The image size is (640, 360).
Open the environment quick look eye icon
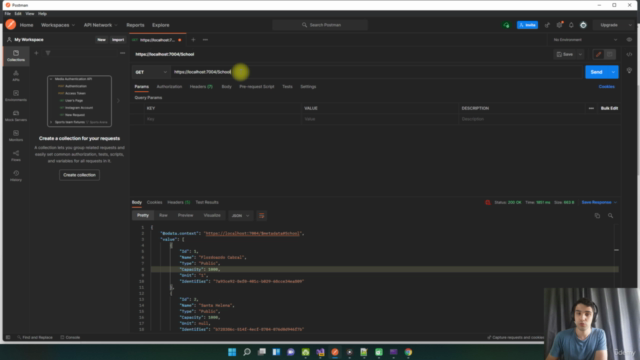(x=629, y=40)
